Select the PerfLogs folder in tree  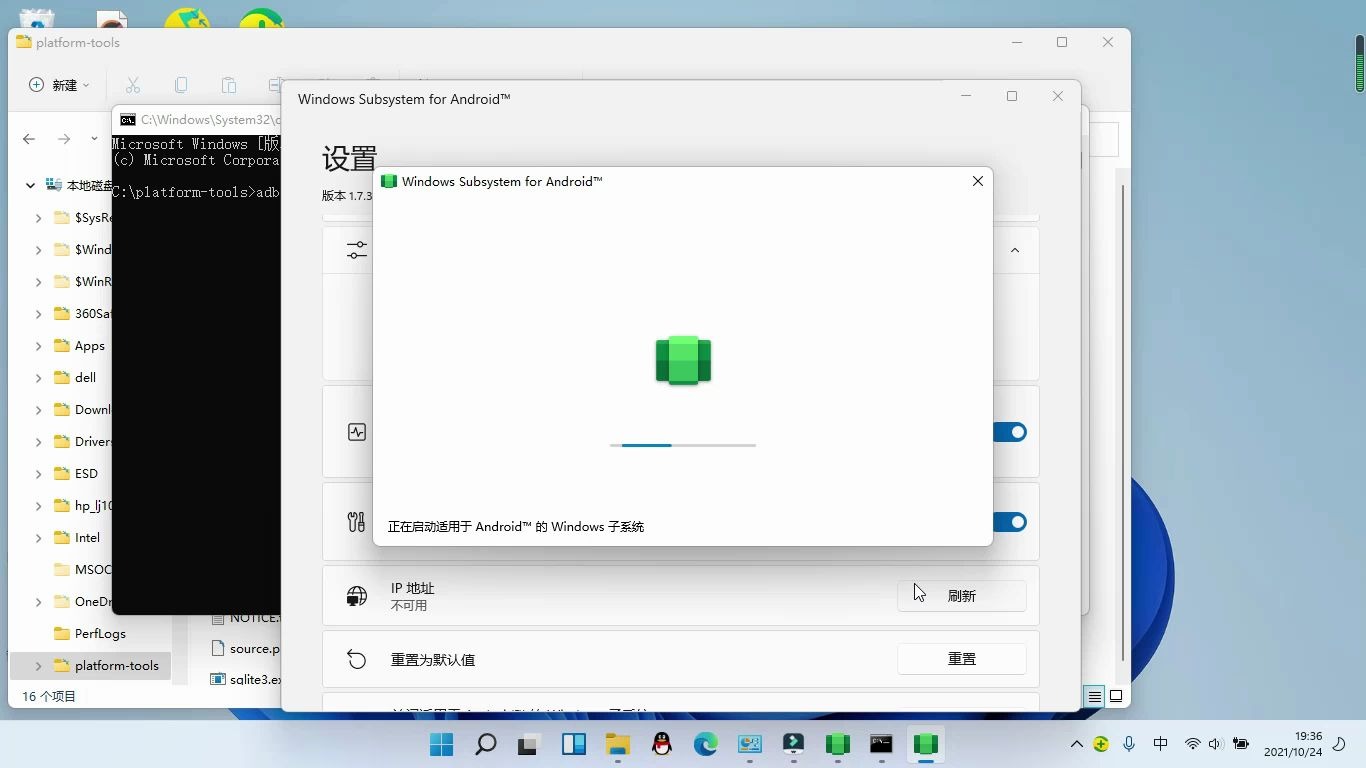pyautogui.click(x=90, y=633)
